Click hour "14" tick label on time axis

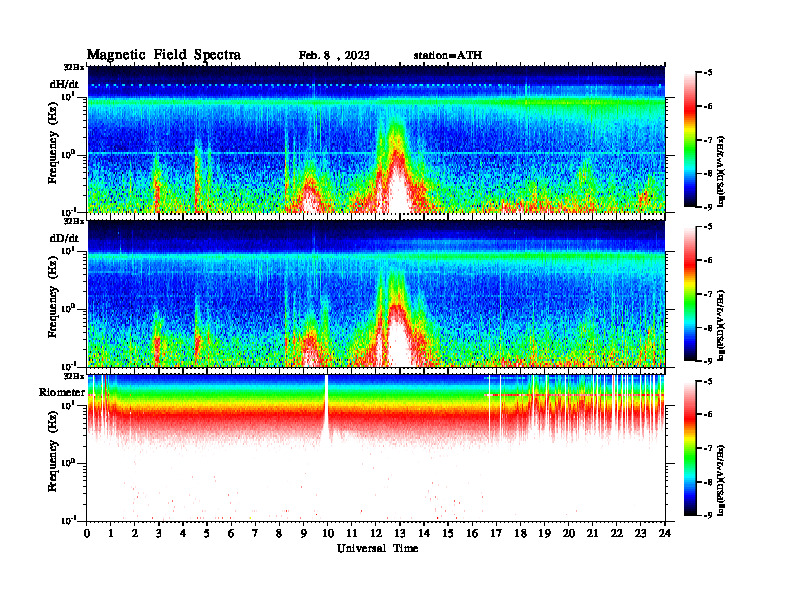point(424,533)
